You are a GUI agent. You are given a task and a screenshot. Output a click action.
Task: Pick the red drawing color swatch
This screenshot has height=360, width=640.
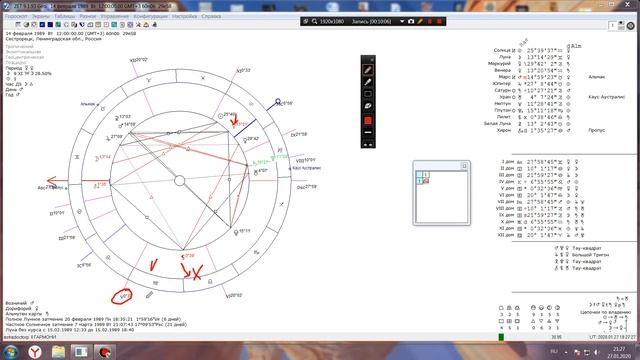coord(368,120)
